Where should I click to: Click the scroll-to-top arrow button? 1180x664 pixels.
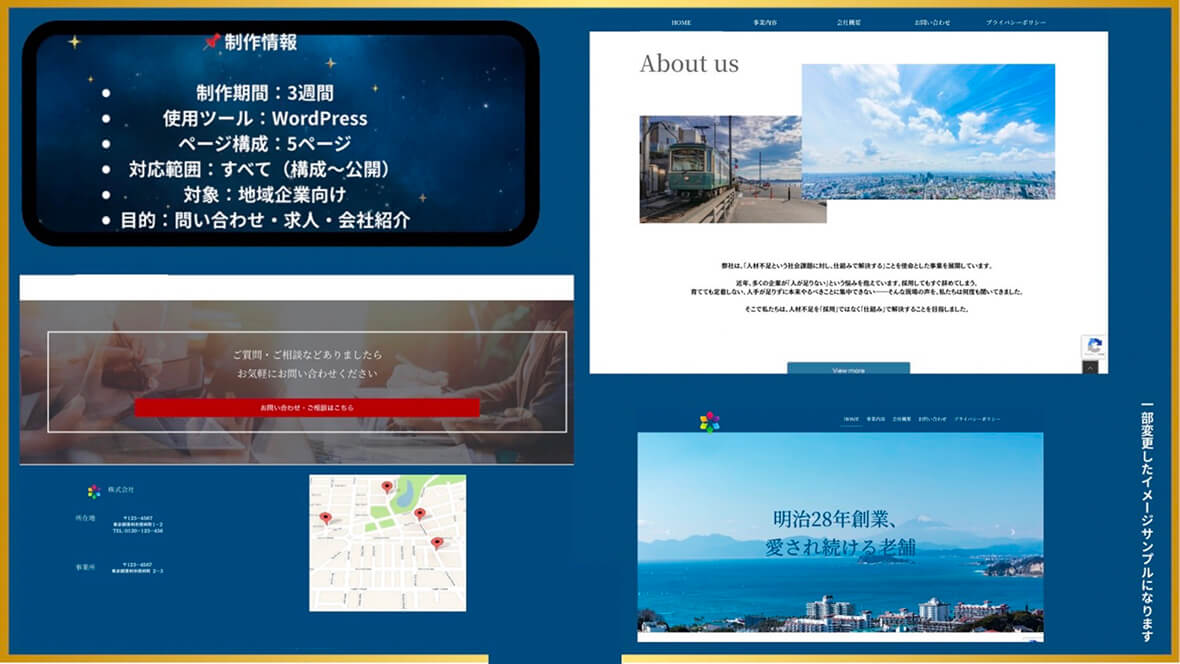pyautogui.click(x=1090, y=367)
